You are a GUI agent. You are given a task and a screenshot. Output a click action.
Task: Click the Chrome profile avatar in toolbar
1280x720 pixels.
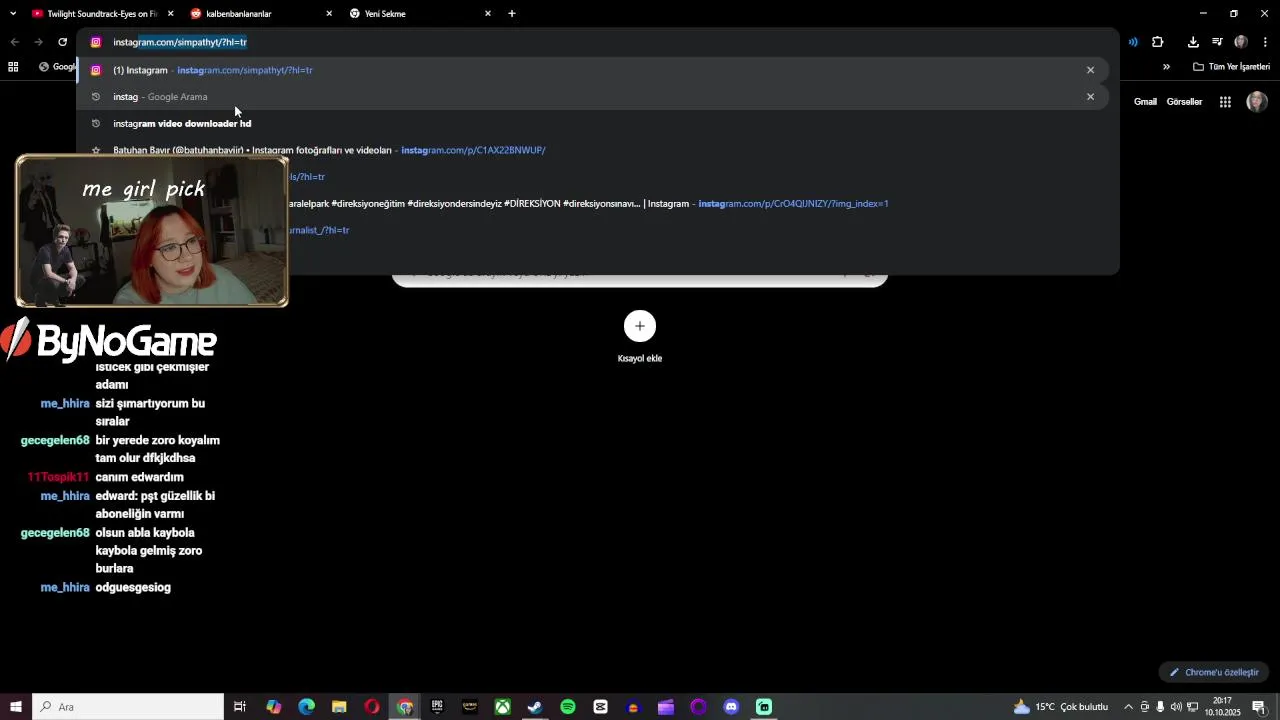[1241, 42]
